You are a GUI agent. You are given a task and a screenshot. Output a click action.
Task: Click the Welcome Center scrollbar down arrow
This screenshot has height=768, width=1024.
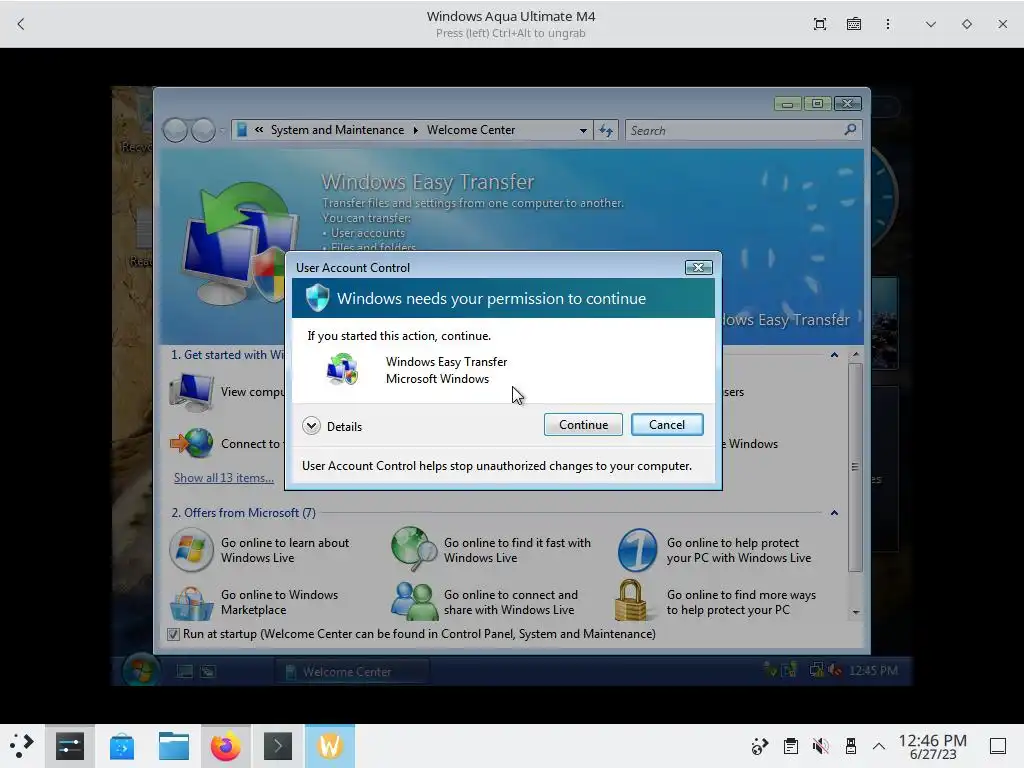pyautogui.click(x=856, y=613)
